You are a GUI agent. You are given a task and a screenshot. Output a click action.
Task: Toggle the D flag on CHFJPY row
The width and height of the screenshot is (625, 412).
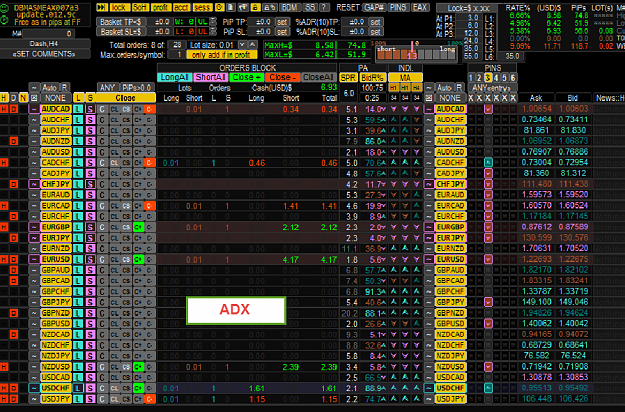tap(14, 184)
